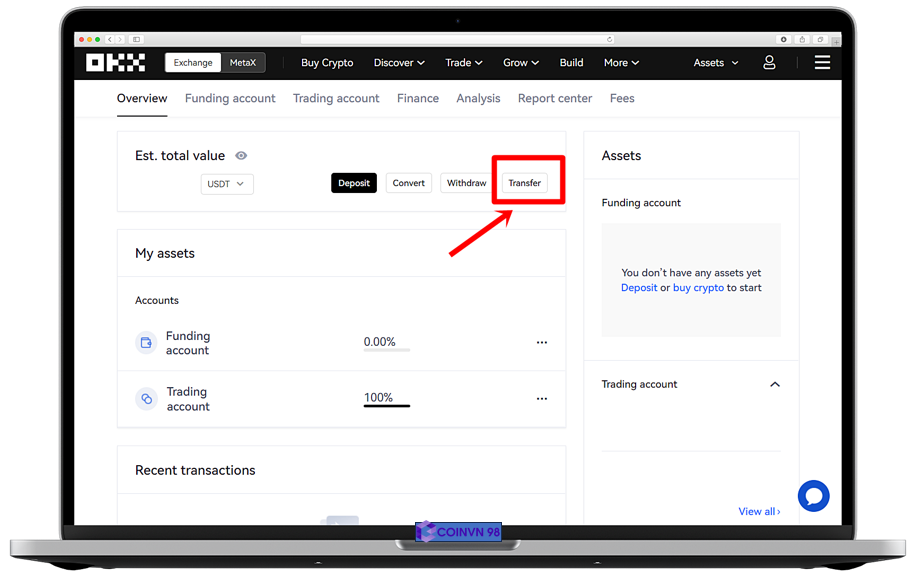The image size is (914, 574).
Task: Hide estimated total value with eye icon
Action: coord(241,156)
